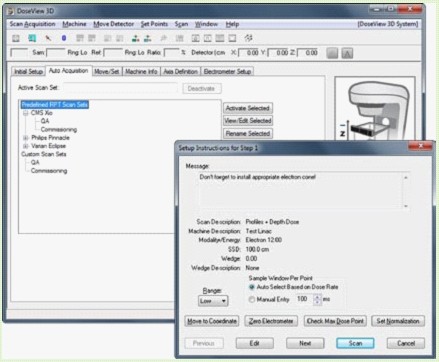
Task: Click the first of the two green figure icons
Action: click(135, 38)
